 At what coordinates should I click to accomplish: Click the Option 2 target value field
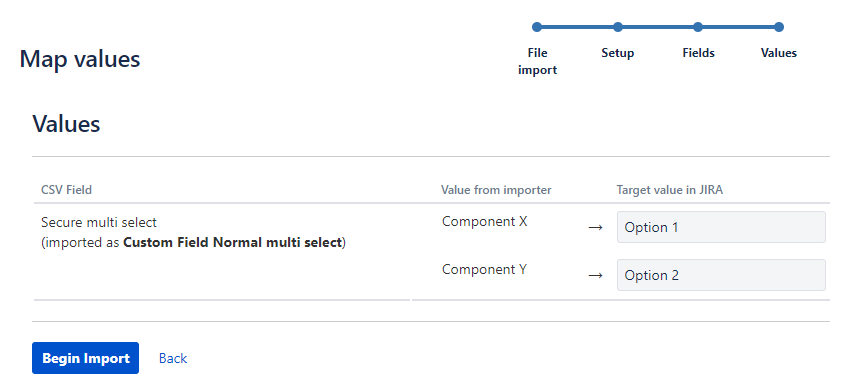(721, 275)
